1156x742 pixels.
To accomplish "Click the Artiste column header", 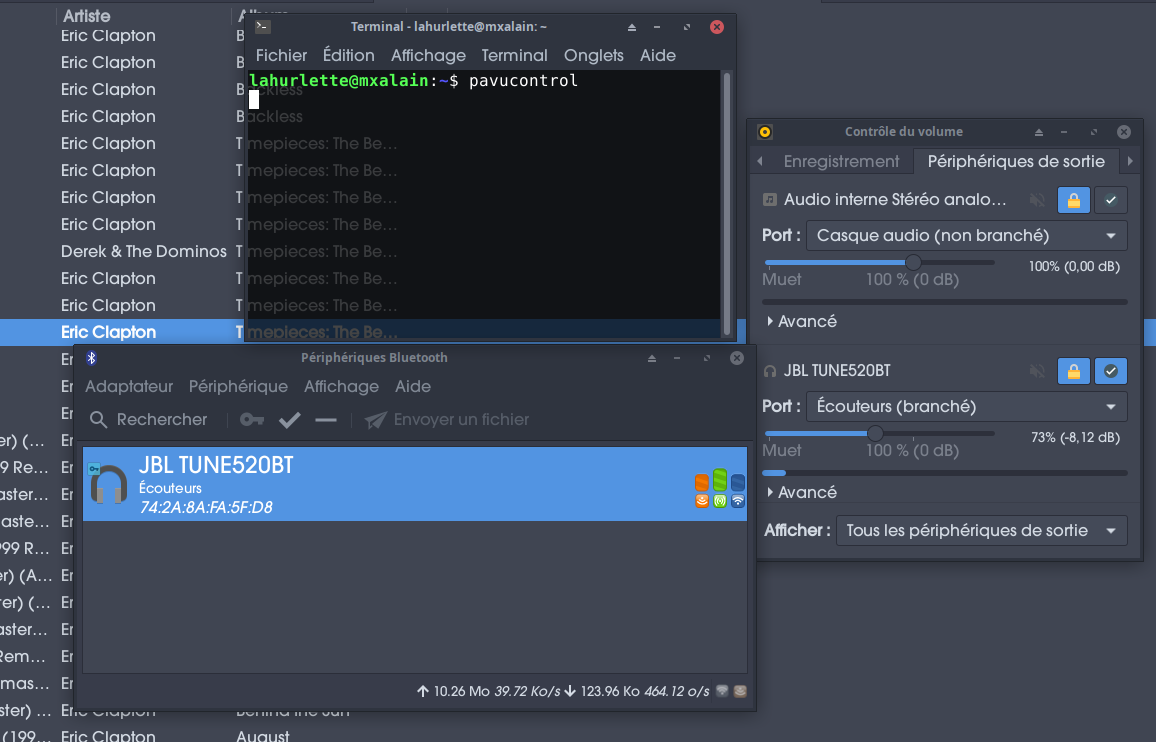I will [86, 15].
